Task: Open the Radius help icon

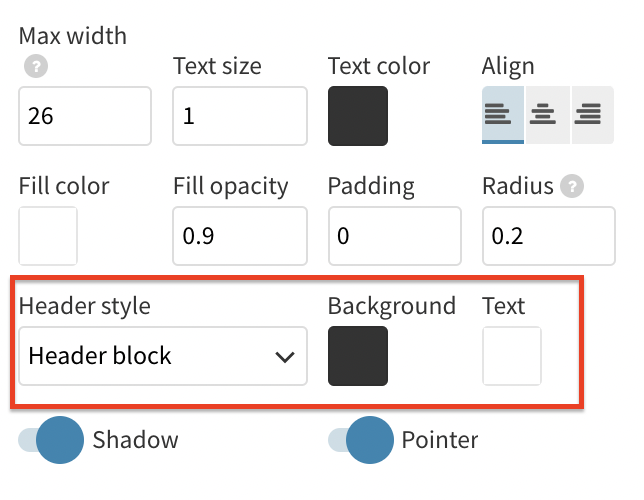Action: pos(572,186)
